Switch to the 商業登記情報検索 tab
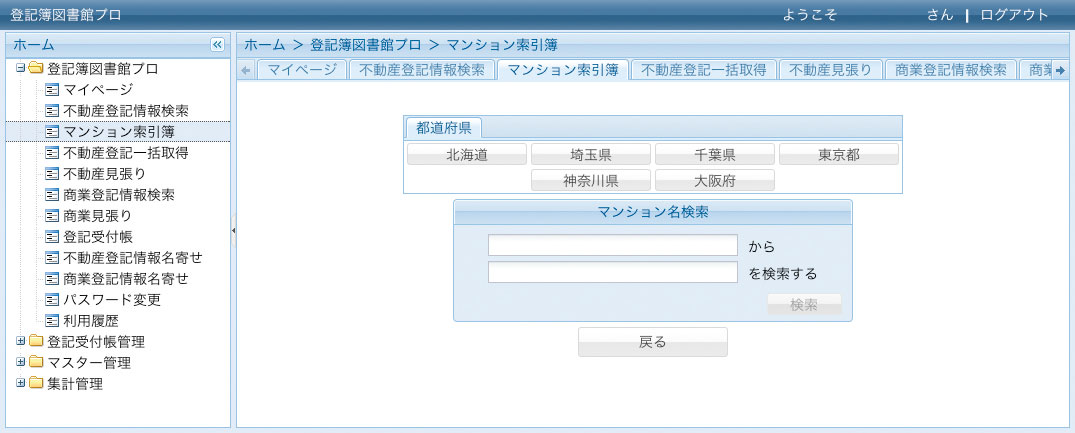This screenshot has width=1075, height=433. point(950,69)
